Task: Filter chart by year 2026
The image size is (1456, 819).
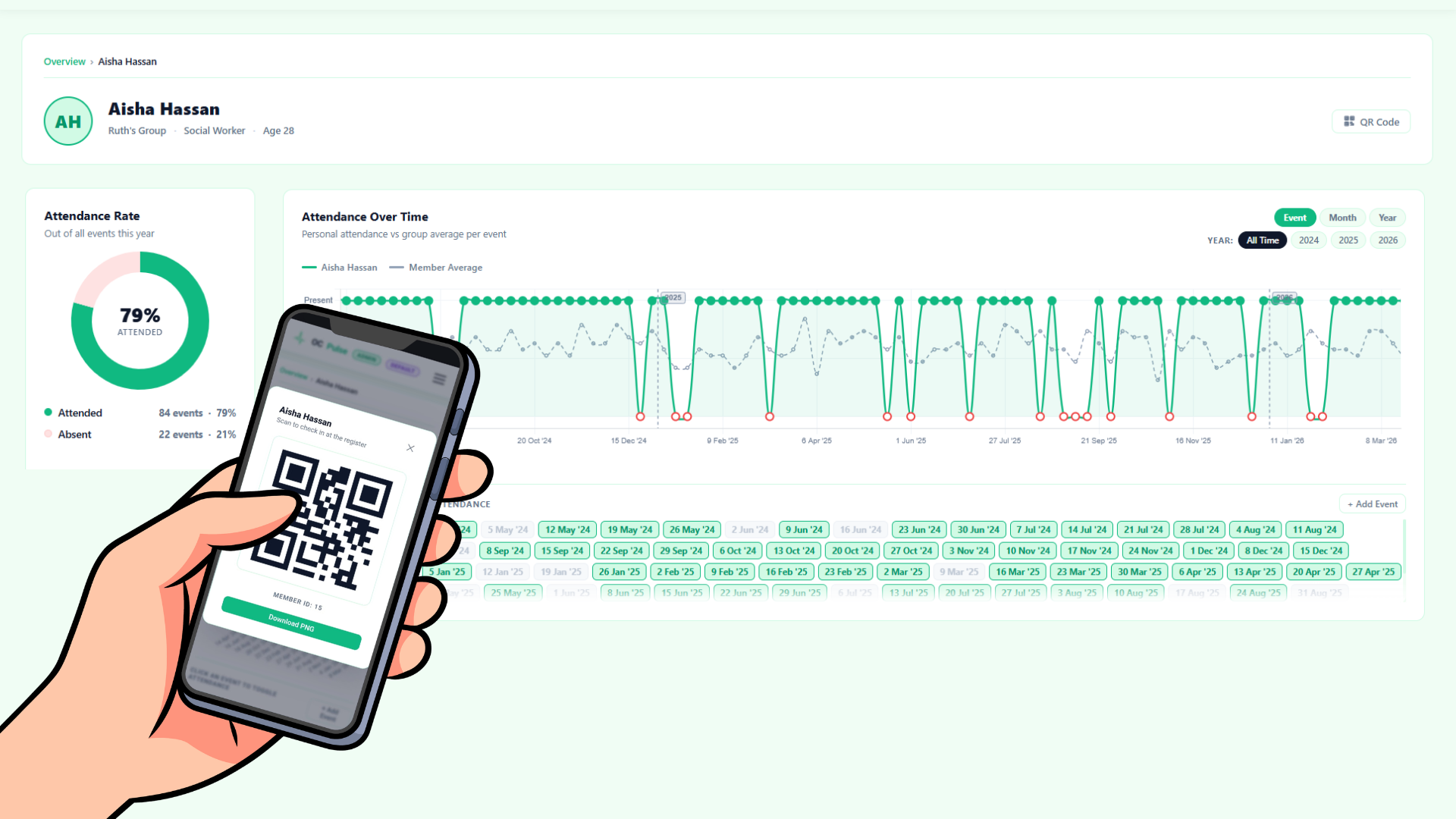Action: tap(1388, 240)
